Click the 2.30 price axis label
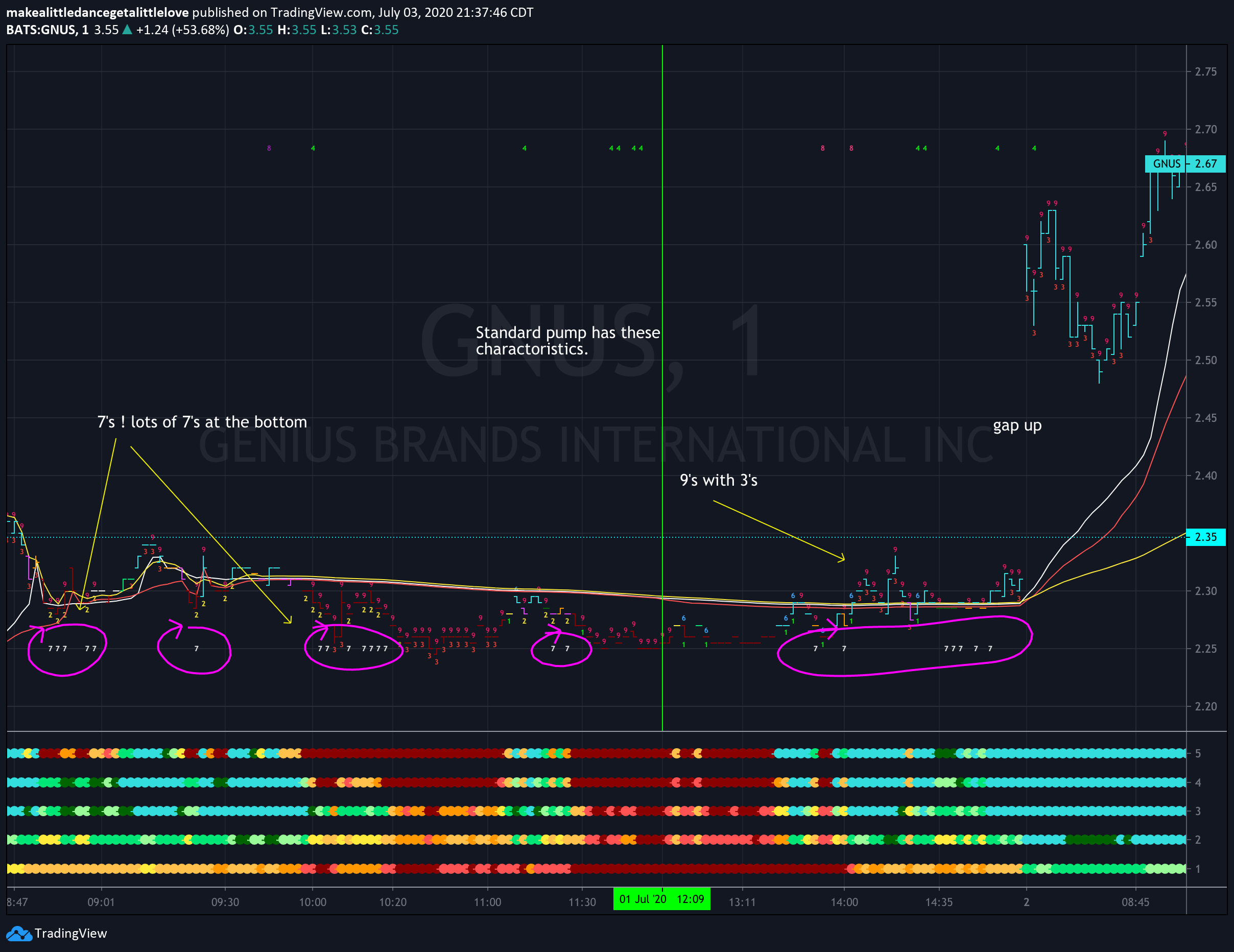 click(1206, 591)
